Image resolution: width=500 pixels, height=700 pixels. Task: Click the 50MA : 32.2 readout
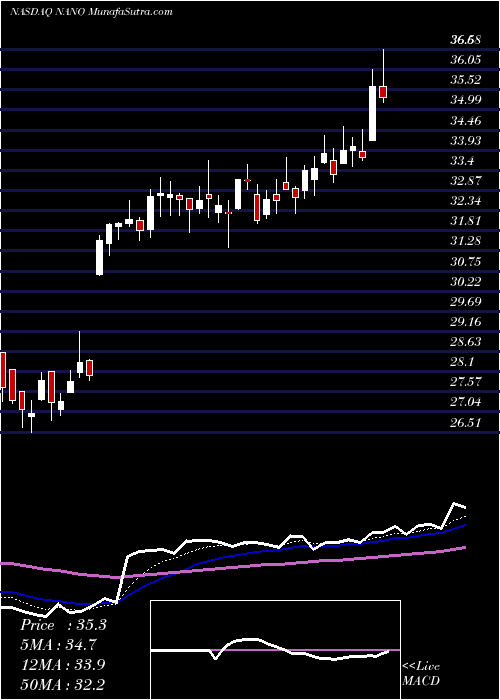(x=63, y=684)
